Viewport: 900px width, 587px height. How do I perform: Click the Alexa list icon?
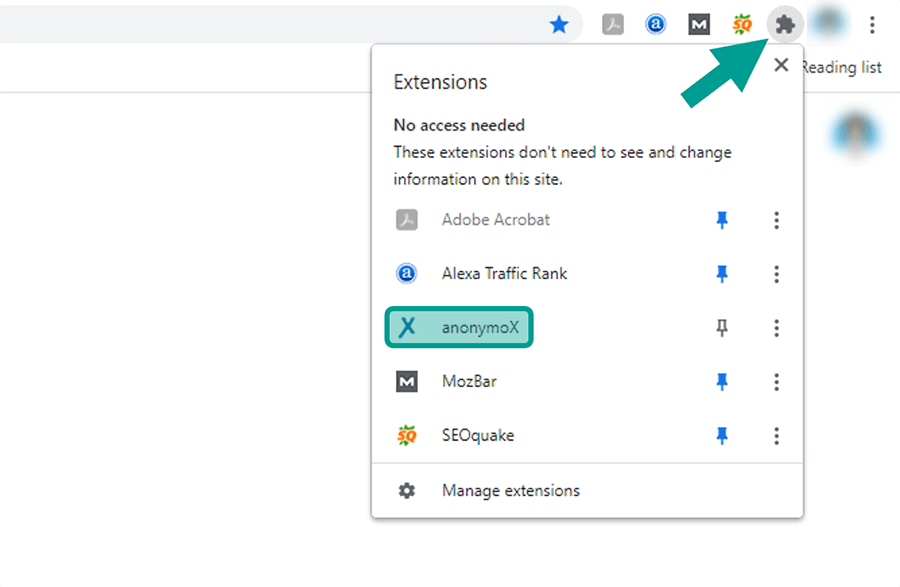(406, 274)
